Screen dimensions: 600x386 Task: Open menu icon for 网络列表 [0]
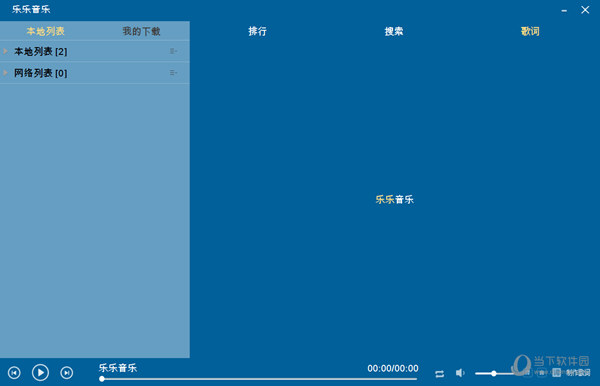[x=173, y=72]
